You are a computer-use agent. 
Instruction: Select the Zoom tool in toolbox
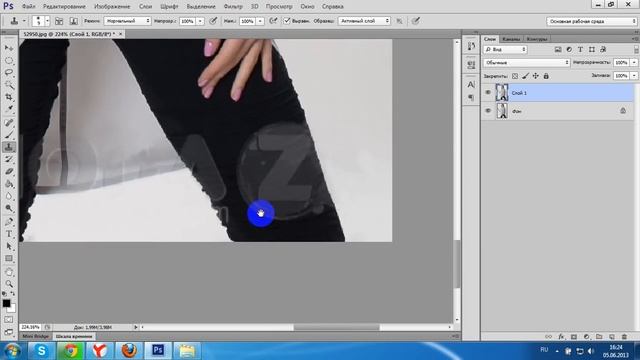click(9, 284)
